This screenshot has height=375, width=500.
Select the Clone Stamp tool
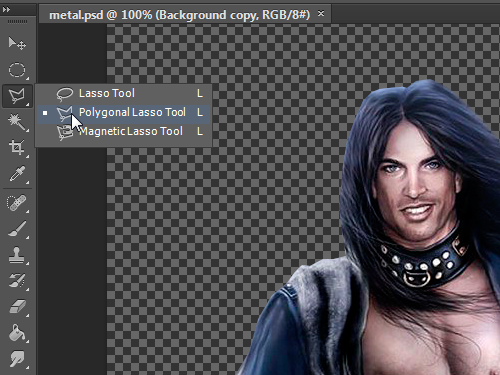point(17,255)
